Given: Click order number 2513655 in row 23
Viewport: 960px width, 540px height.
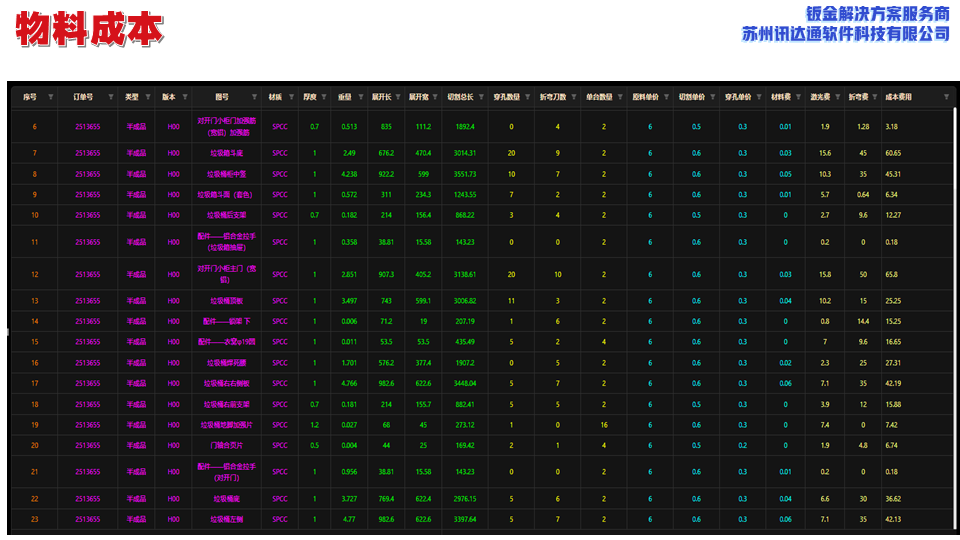Looking at the screenshot, I should click(x=87, y=519).
